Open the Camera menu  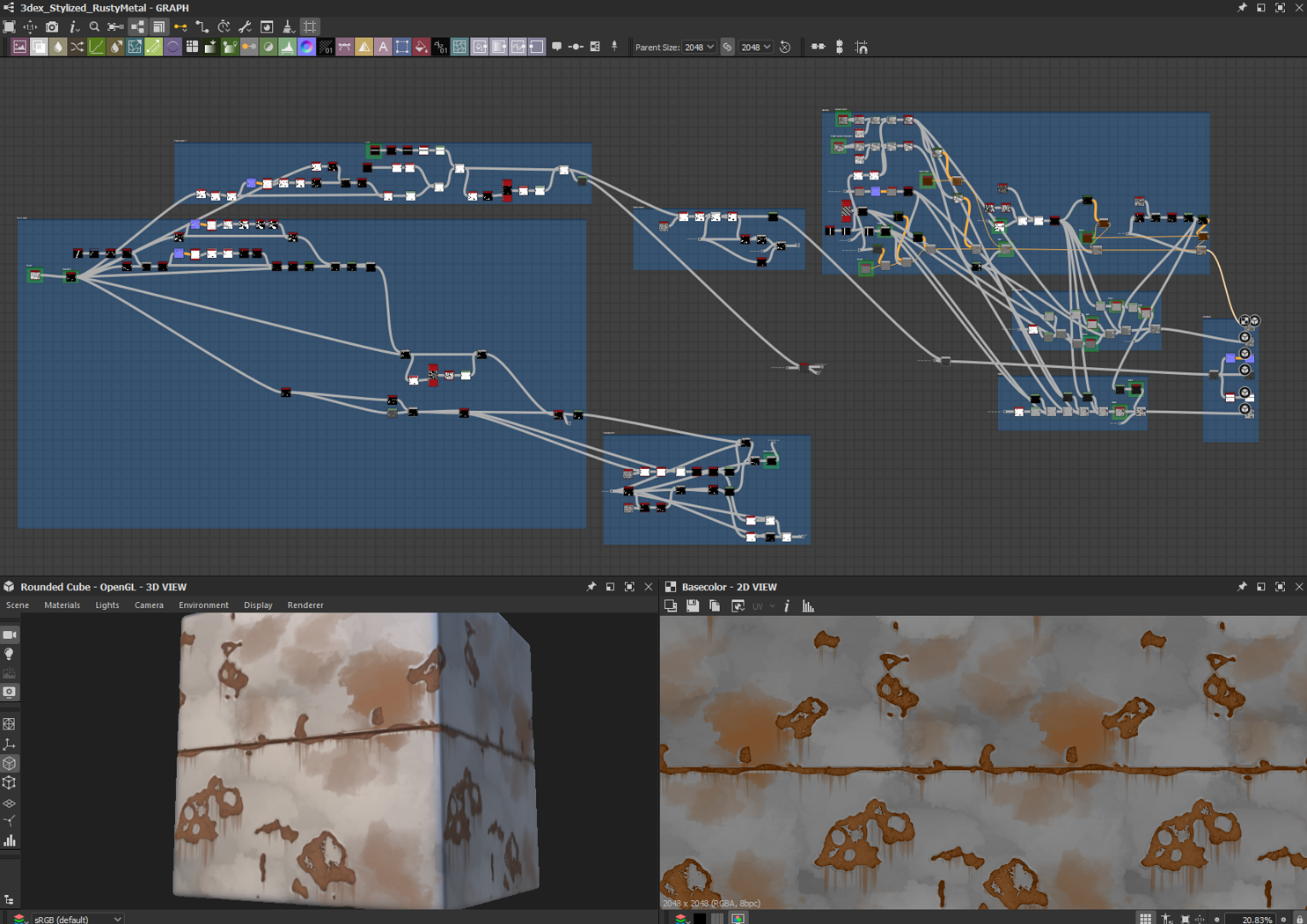149,605
